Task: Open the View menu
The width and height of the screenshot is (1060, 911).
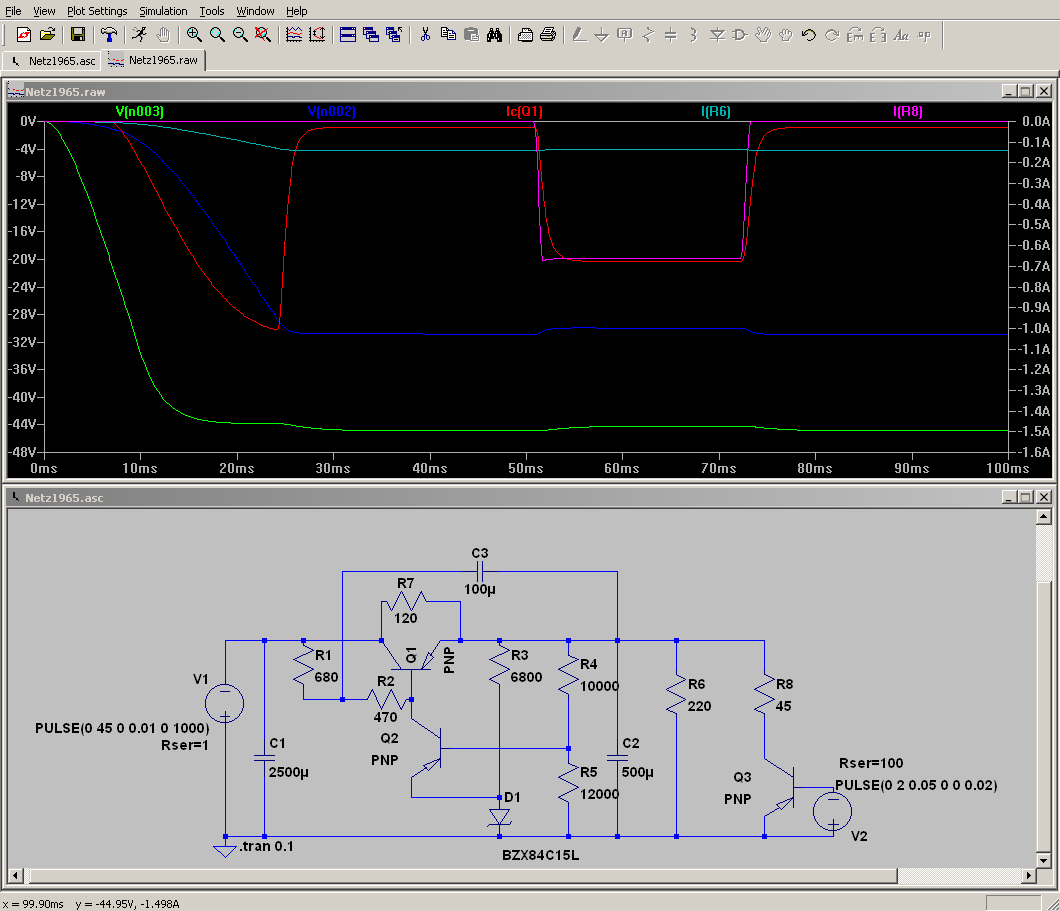Action: pos(45,11)
